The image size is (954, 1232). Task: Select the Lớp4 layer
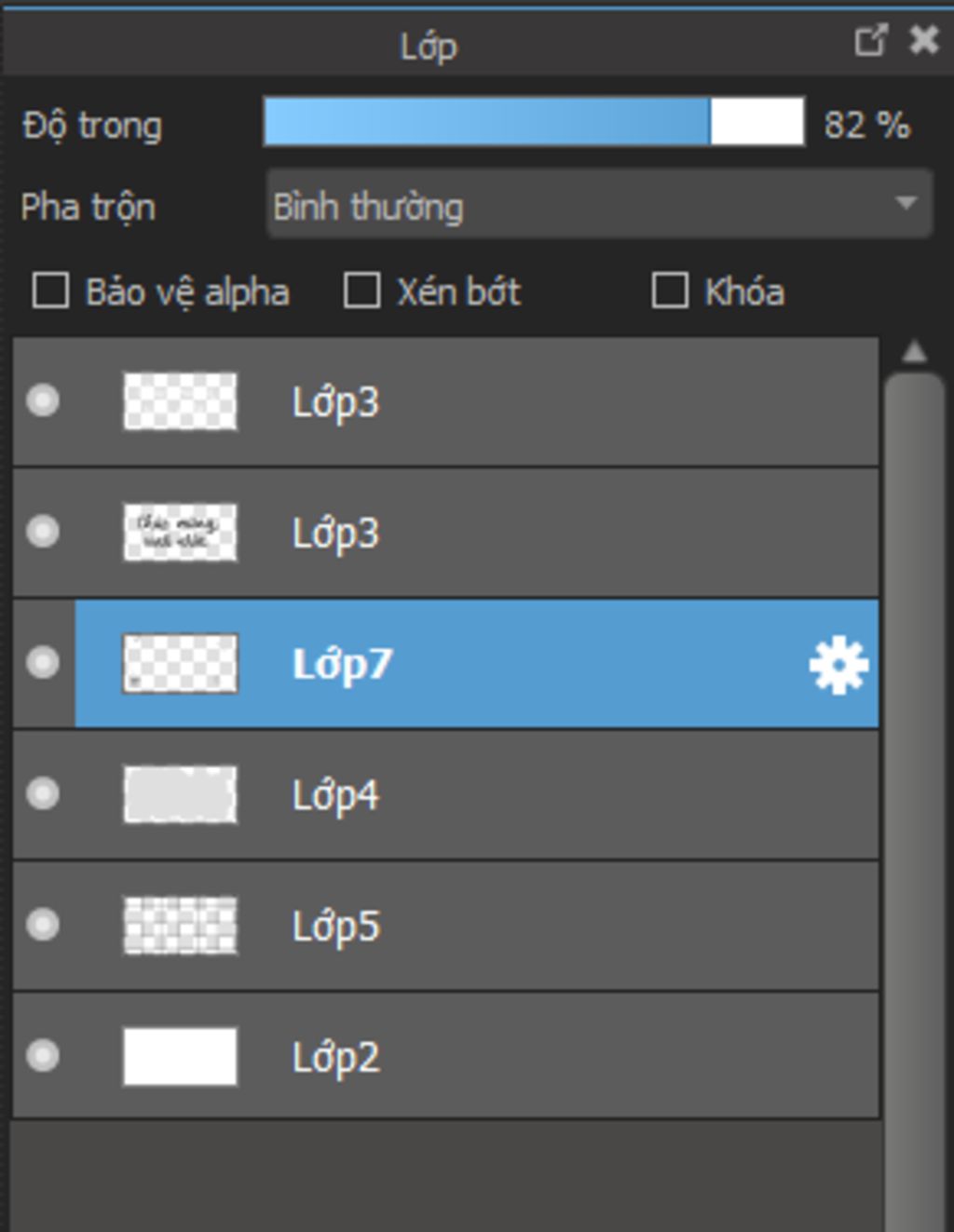click(446, 794)
